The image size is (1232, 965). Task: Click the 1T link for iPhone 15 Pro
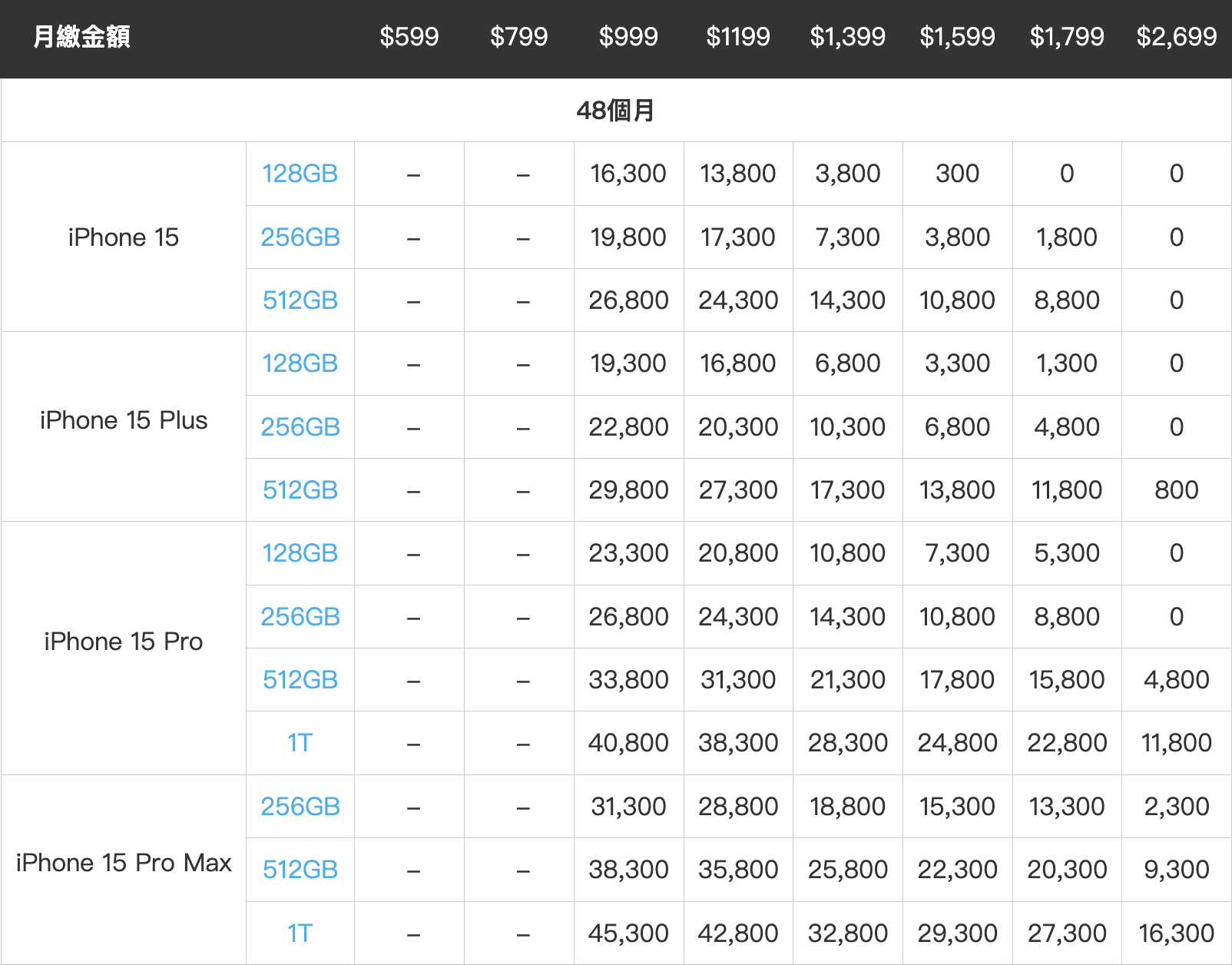(300, 743)
